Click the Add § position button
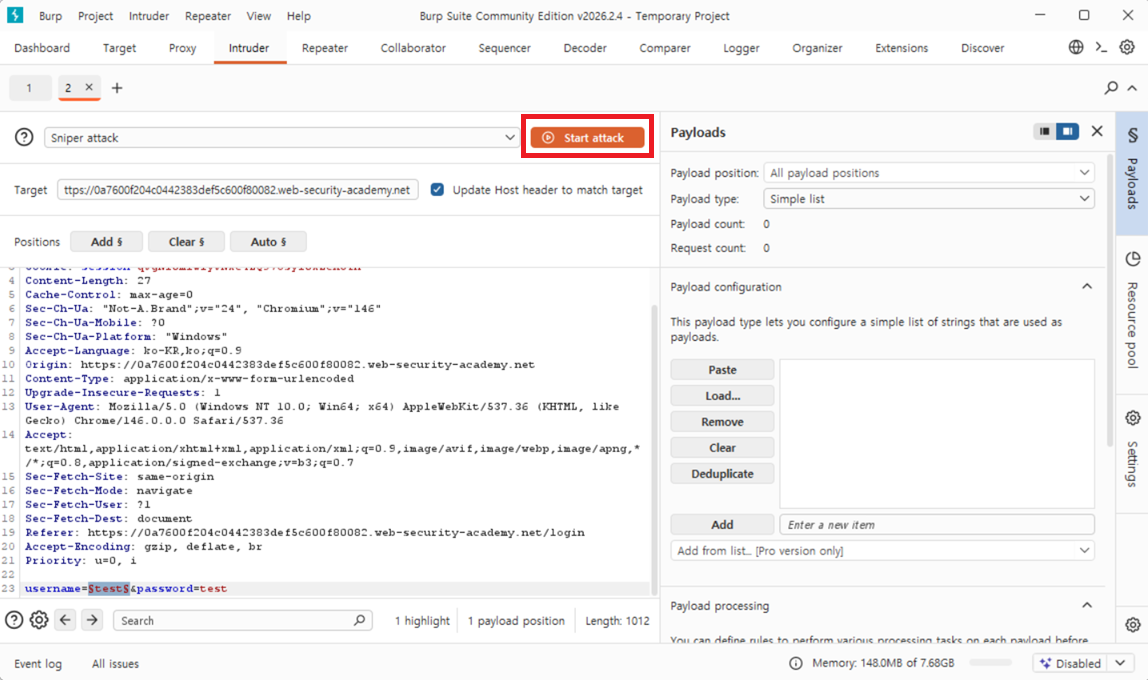 click(106, 242)
